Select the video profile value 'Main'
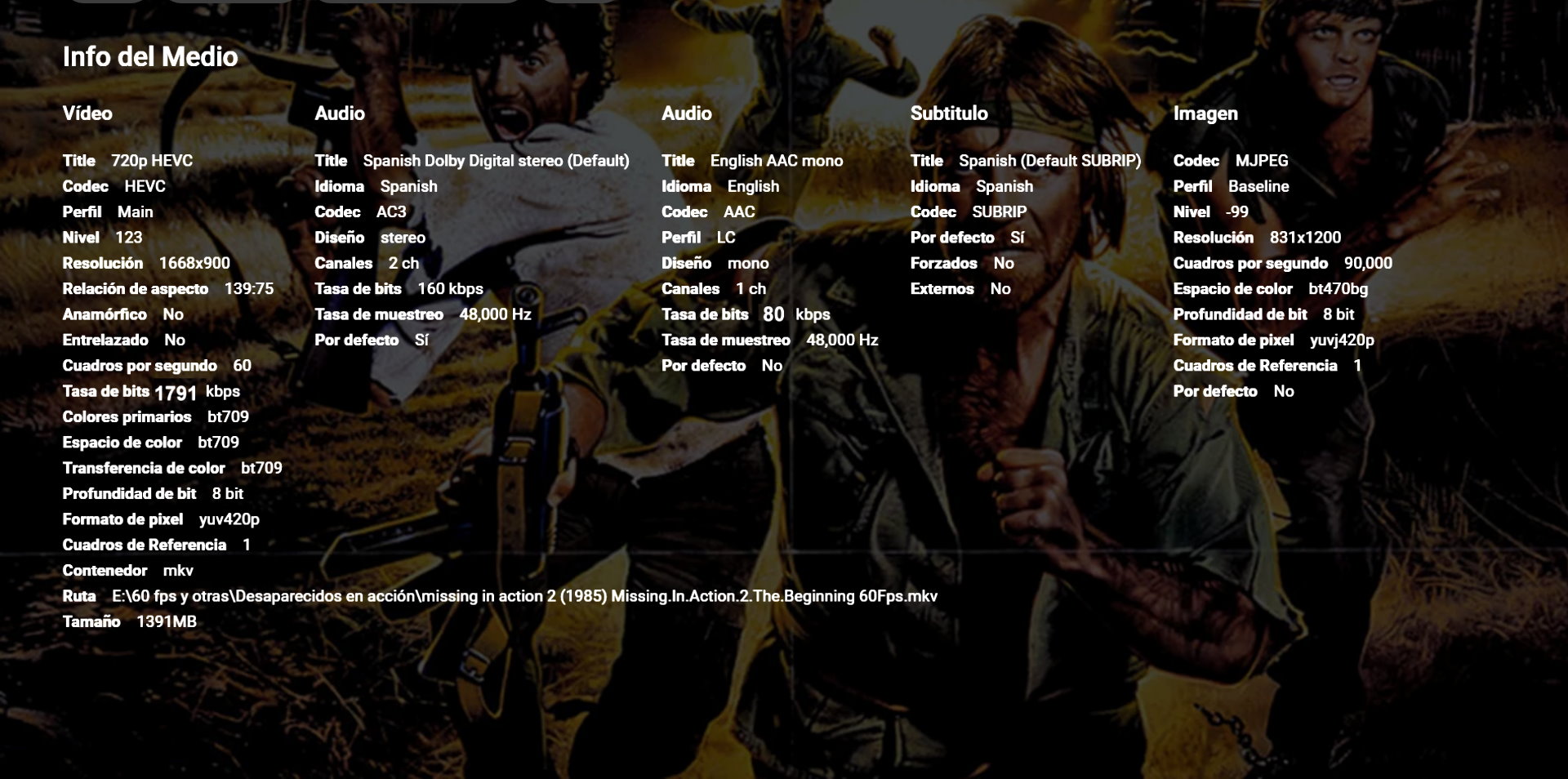Viewport: 1568px width, 779px height. 135,212
